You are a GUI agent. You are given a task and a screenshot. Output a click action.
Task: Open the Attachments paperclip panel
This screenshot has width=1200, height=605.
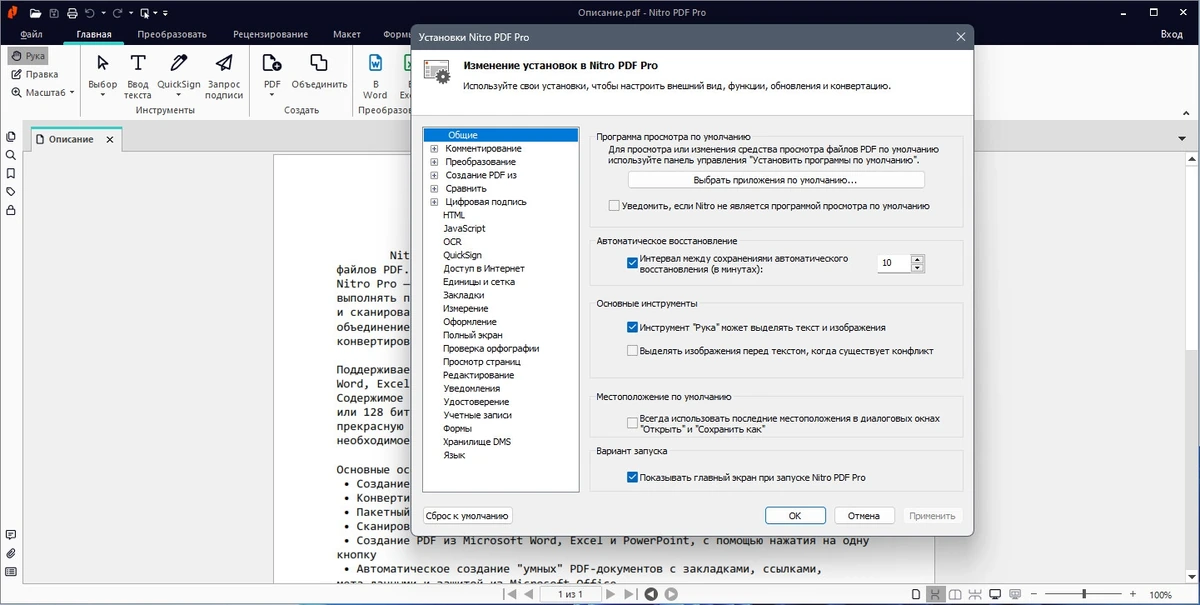point(11,553)
